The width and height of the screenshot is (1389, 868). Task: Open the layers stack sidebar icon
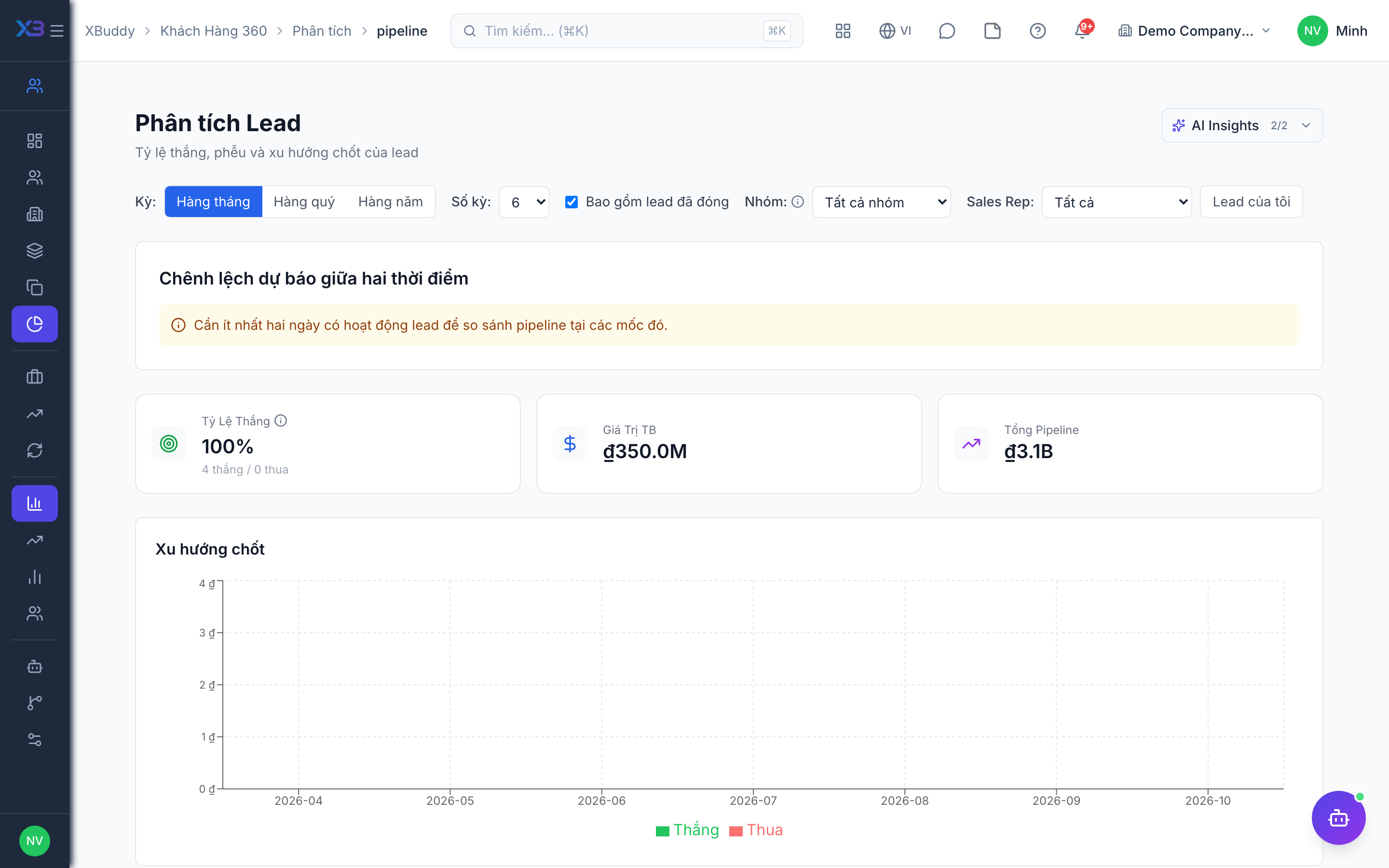tap(34, 250)
